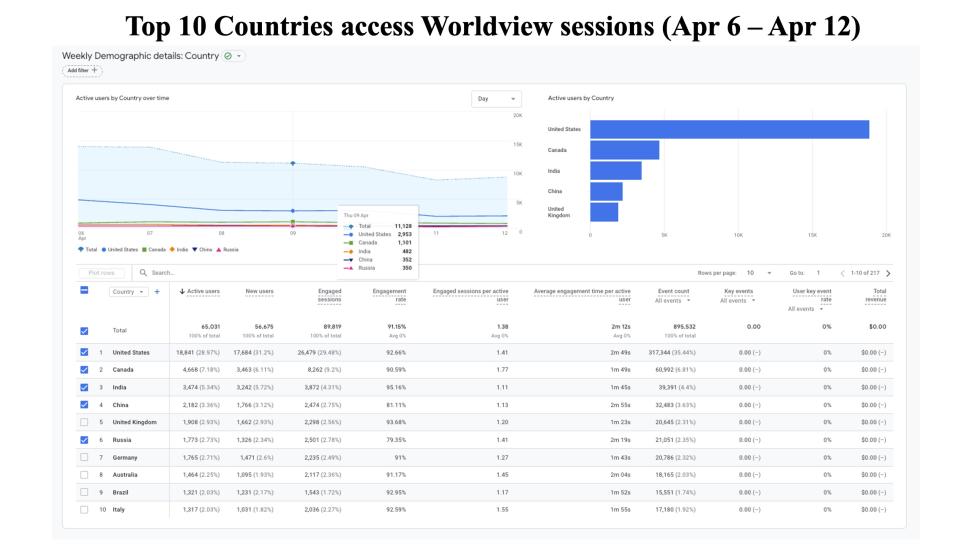Image resolution: width=972 pixels, height=547 pixels.
Task: Click the Australia country name in table
Action: coord(125,475)
